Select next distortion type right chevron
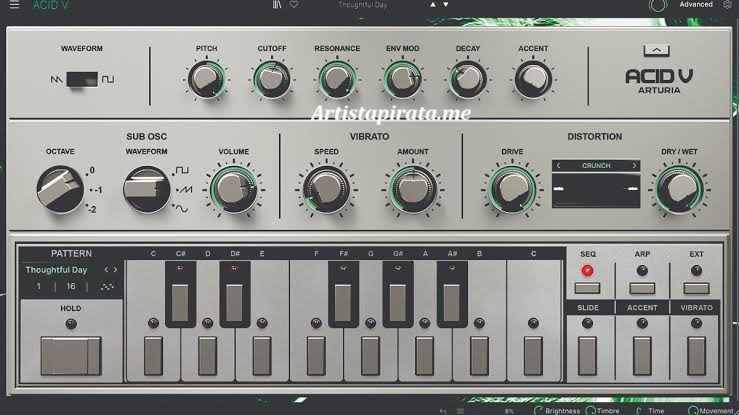The image size is (739, 415). (634, 165)
